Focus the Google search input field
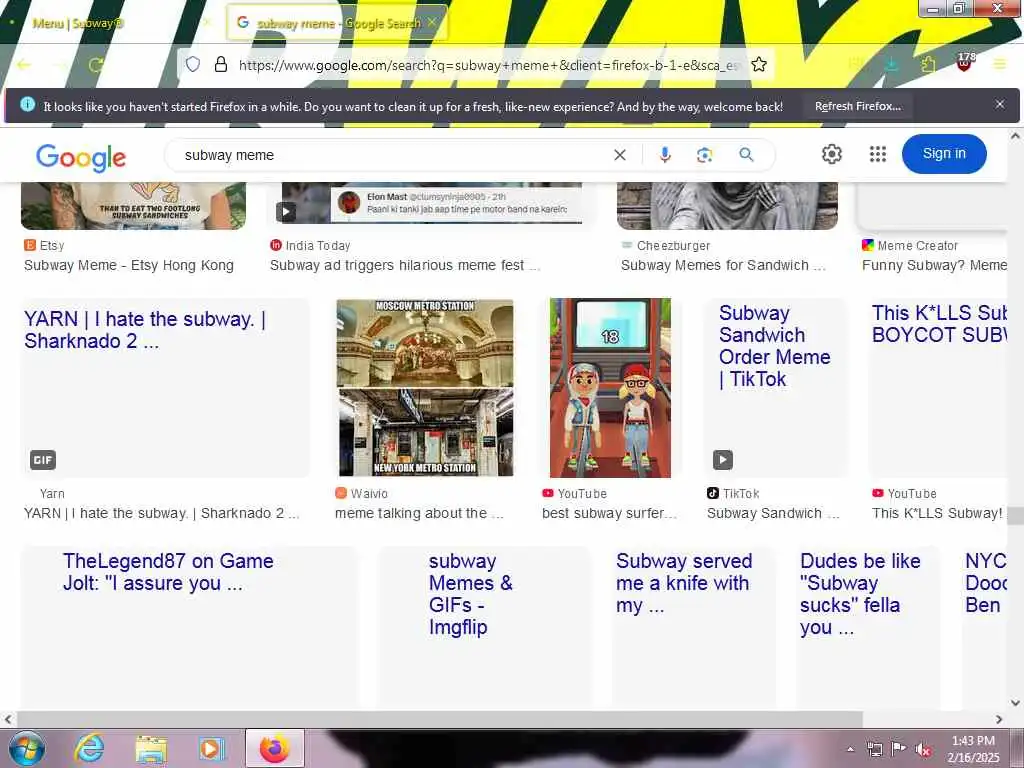This screenshot has height=768, width=1024. point(392,155)
